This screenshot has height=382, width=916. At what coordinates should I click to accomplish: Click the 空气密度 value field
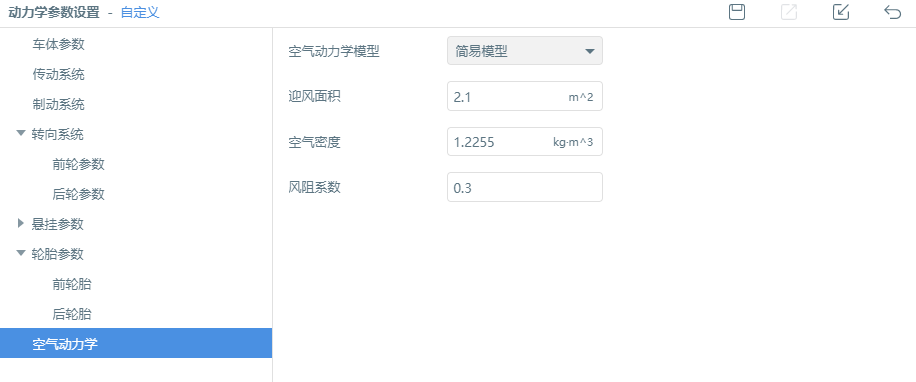tap(525, 142)
